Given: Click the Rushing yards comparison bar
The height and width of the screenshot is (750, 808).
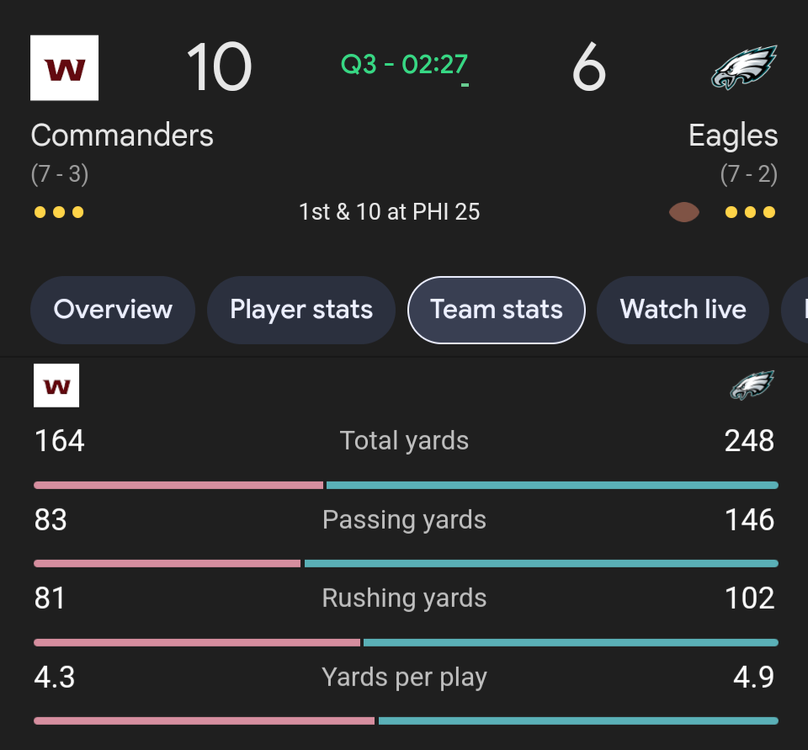Looking at the screenshot, I should pos(405,642).
